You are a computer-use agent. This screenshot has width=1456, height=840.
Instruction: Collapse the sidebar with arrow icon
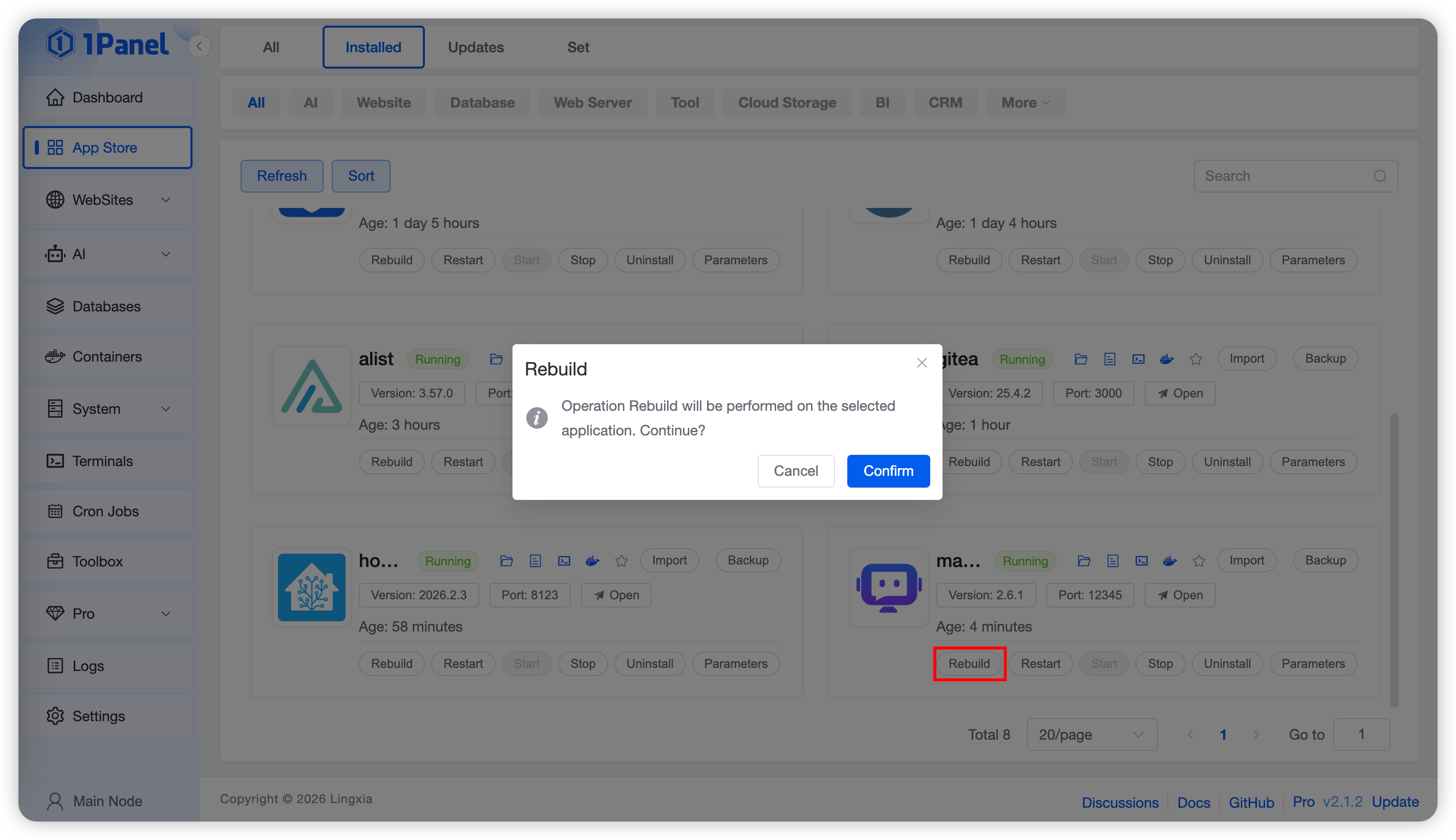coord(199,46)
